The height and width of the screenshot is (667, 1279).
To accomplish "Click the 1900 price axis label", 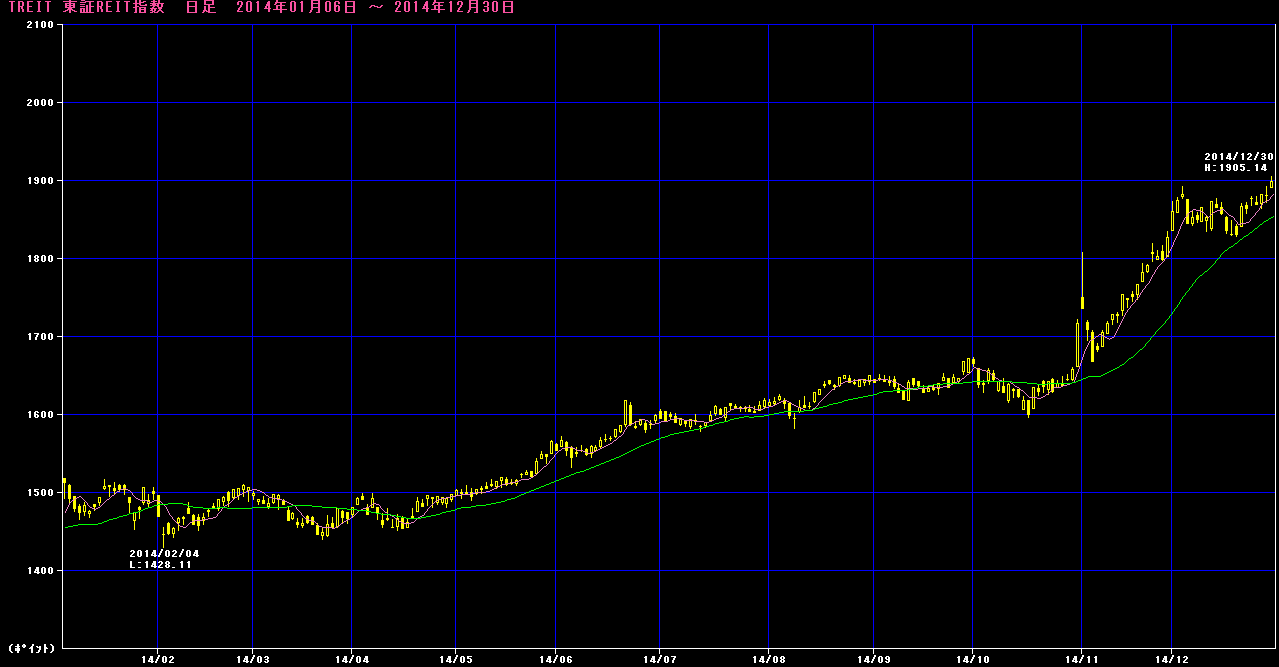I will [39, 181].
